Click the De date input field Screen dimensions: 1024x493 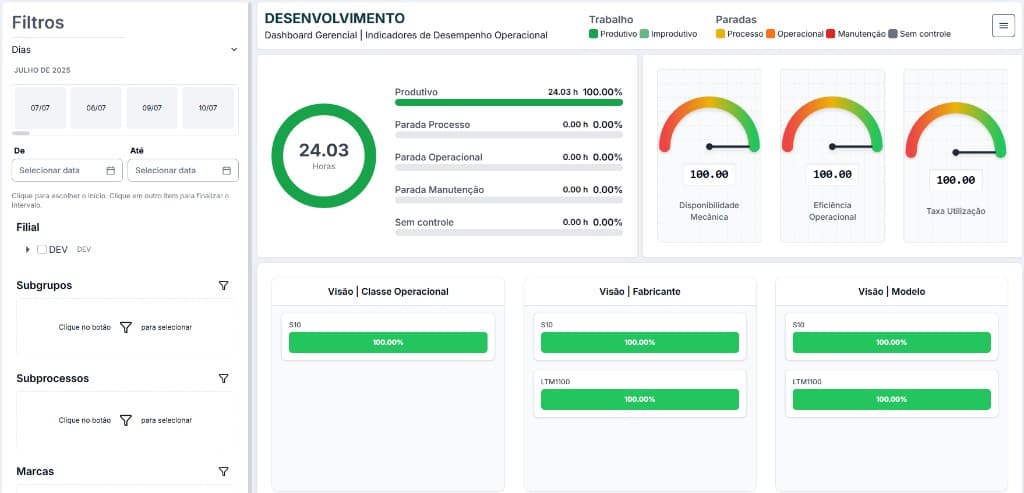point(67,170)
